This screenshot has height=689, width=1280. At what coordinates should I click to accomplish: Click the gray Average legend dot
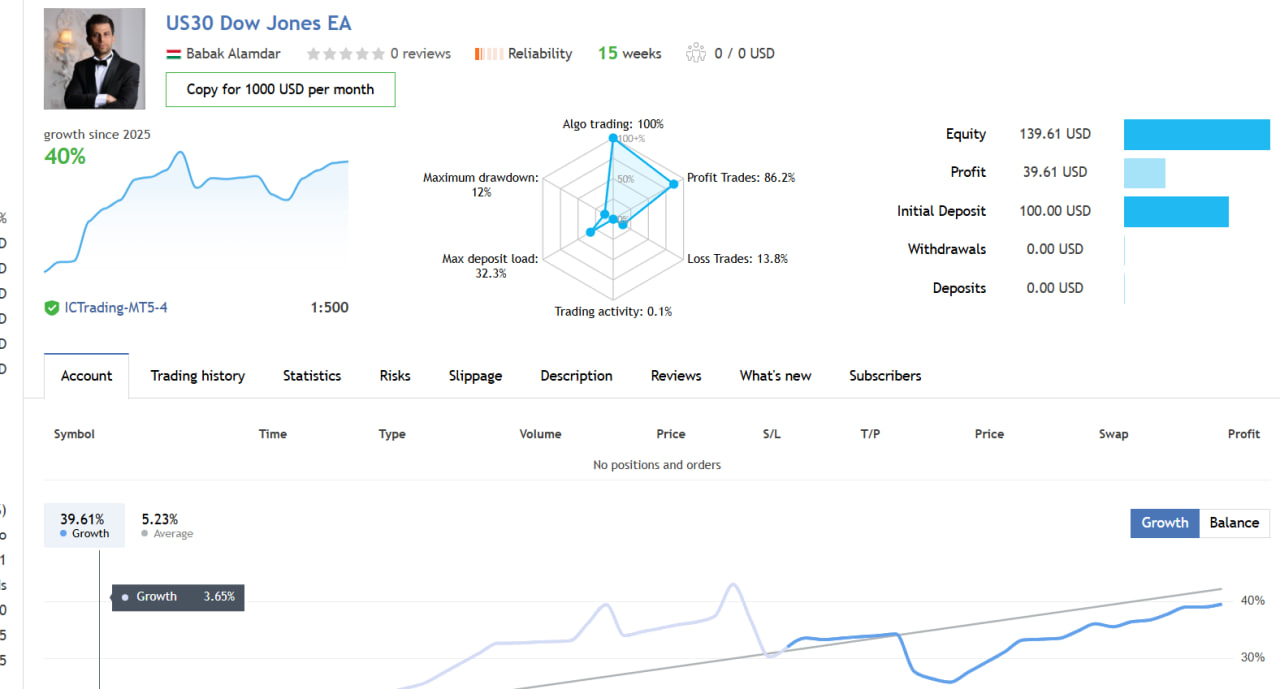tap(145, 534)
